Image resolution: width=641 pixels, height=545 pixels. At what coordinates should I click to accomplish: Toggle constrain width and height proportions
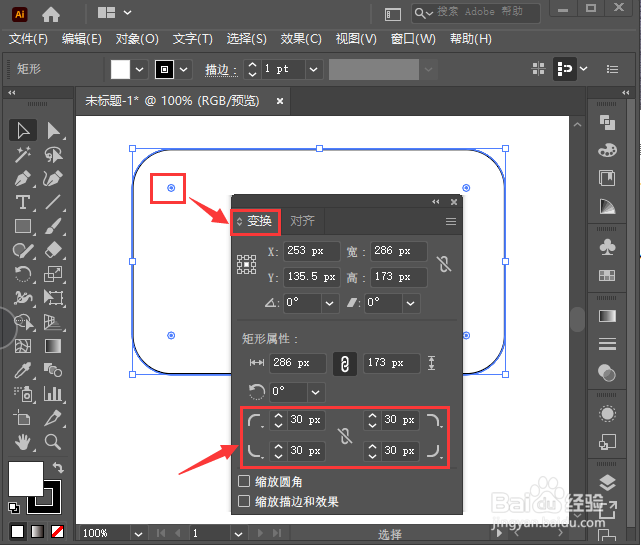point(444,264)
